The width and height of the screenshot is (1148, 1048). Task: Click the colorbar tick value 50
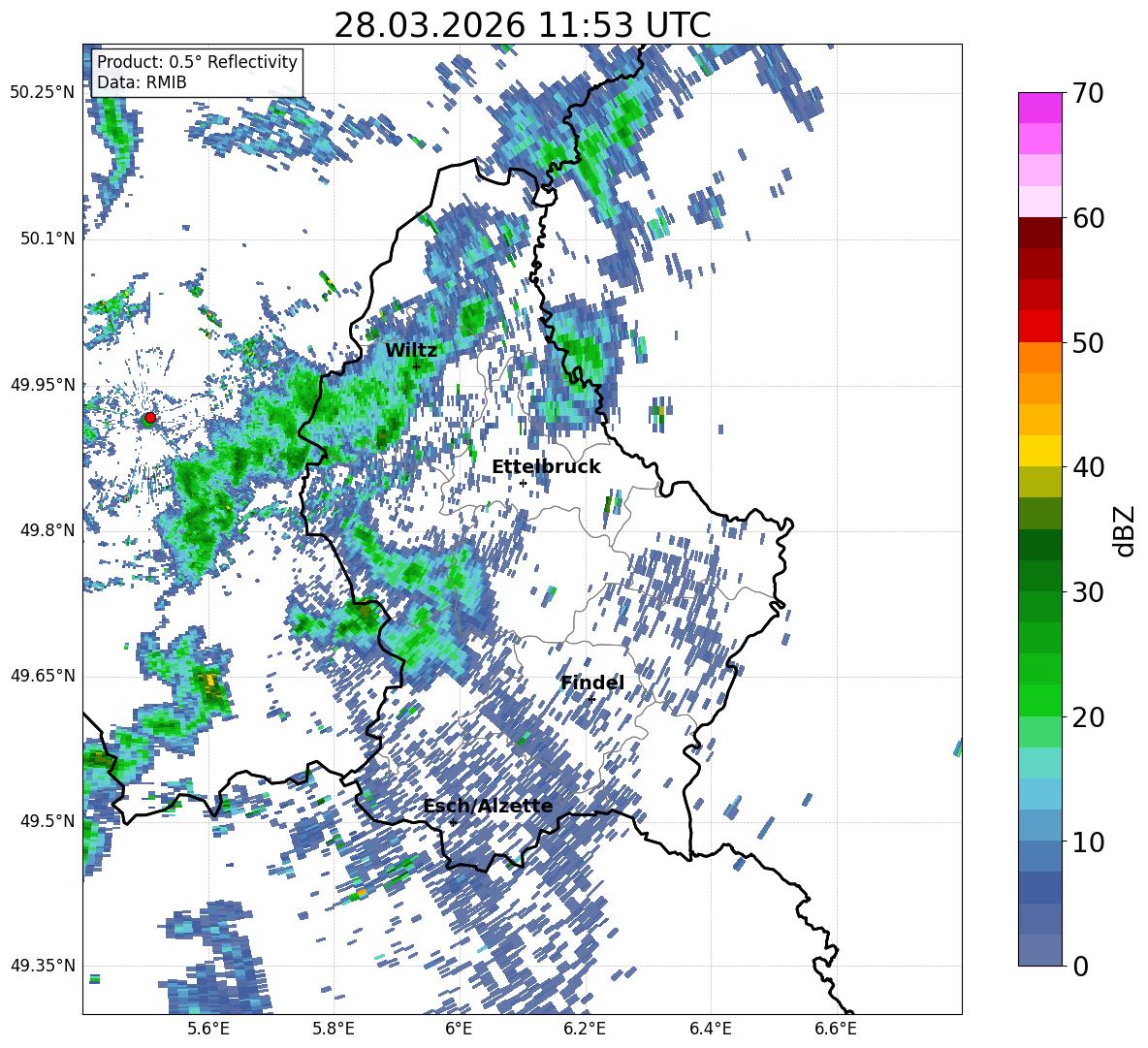[x=1088, y=343]
